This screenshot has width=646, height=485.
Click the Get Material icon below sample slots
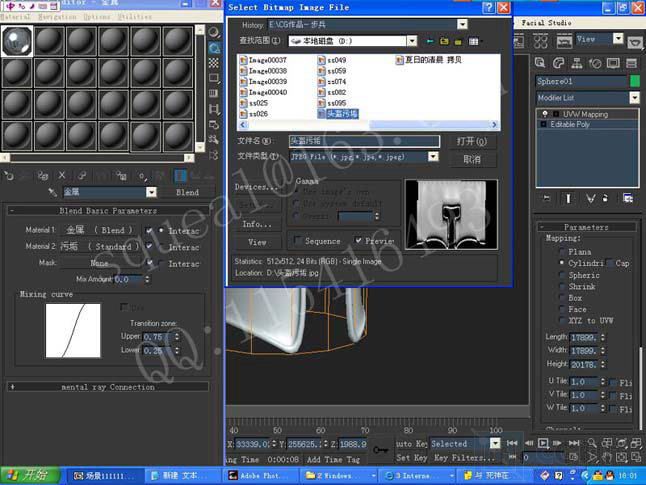click(x=9, y=176)
